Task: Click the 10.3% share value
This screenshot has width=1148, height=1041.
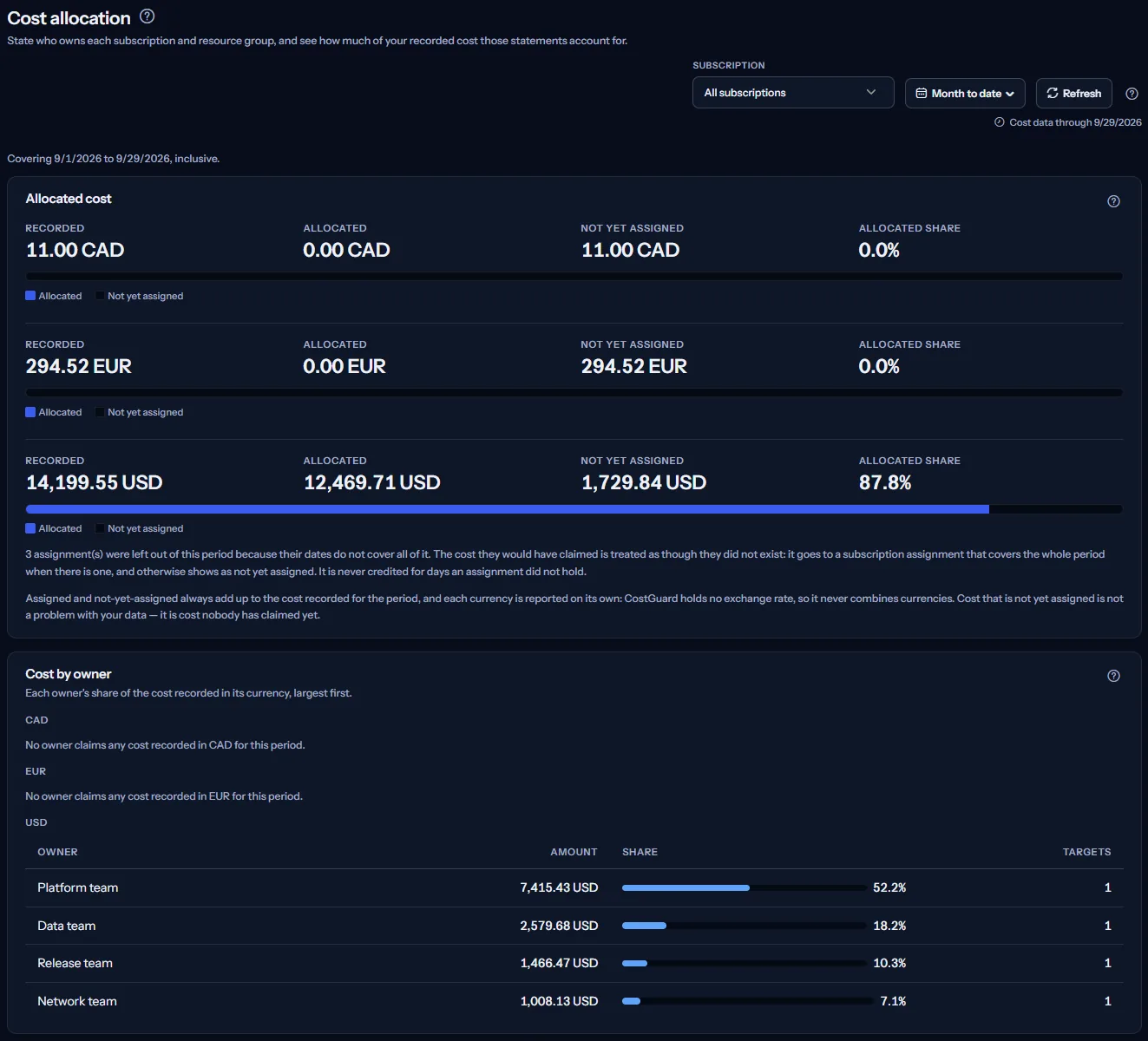Action: [x=889, y=963]
